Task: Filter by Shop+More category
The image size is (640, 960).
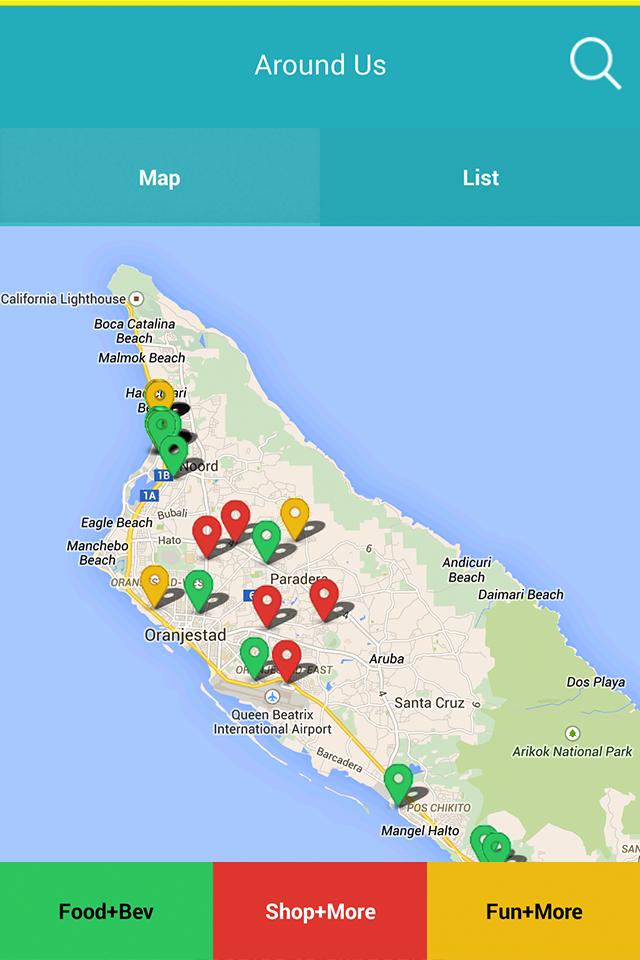Action: click(x=320, y=911)
